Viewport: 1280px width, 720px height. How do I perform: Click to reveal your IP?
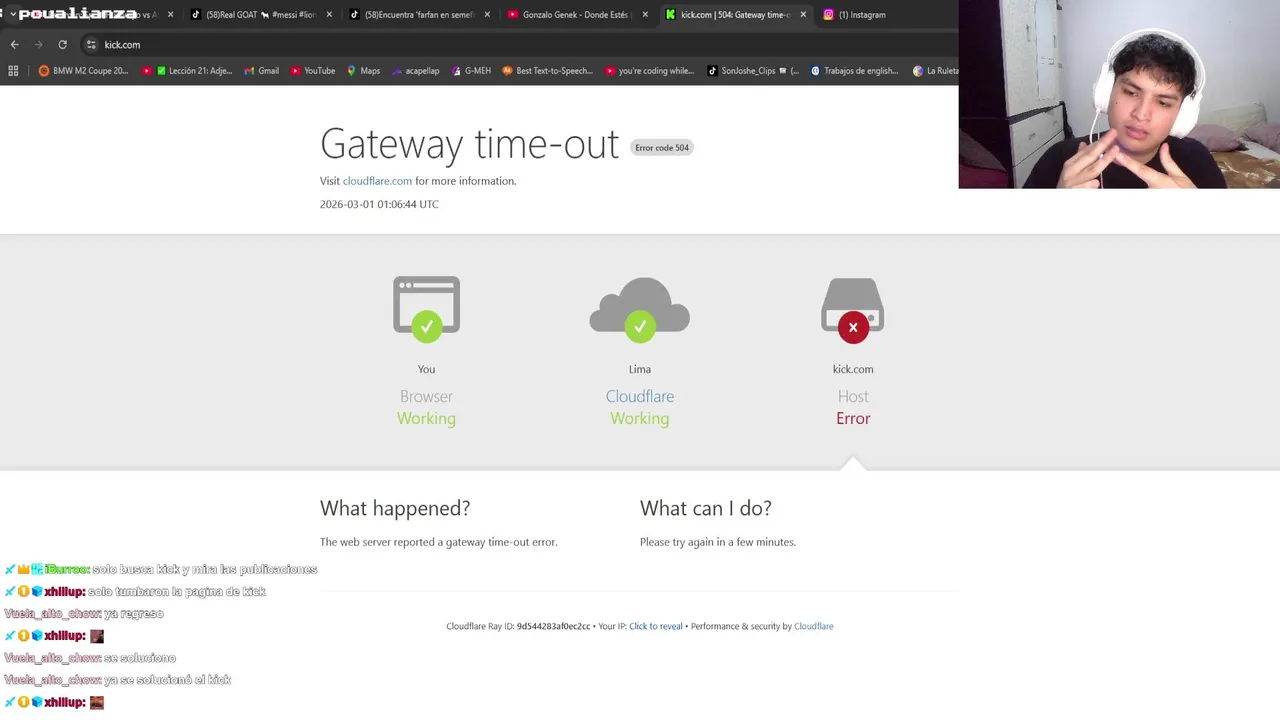[x=656, y=626]
